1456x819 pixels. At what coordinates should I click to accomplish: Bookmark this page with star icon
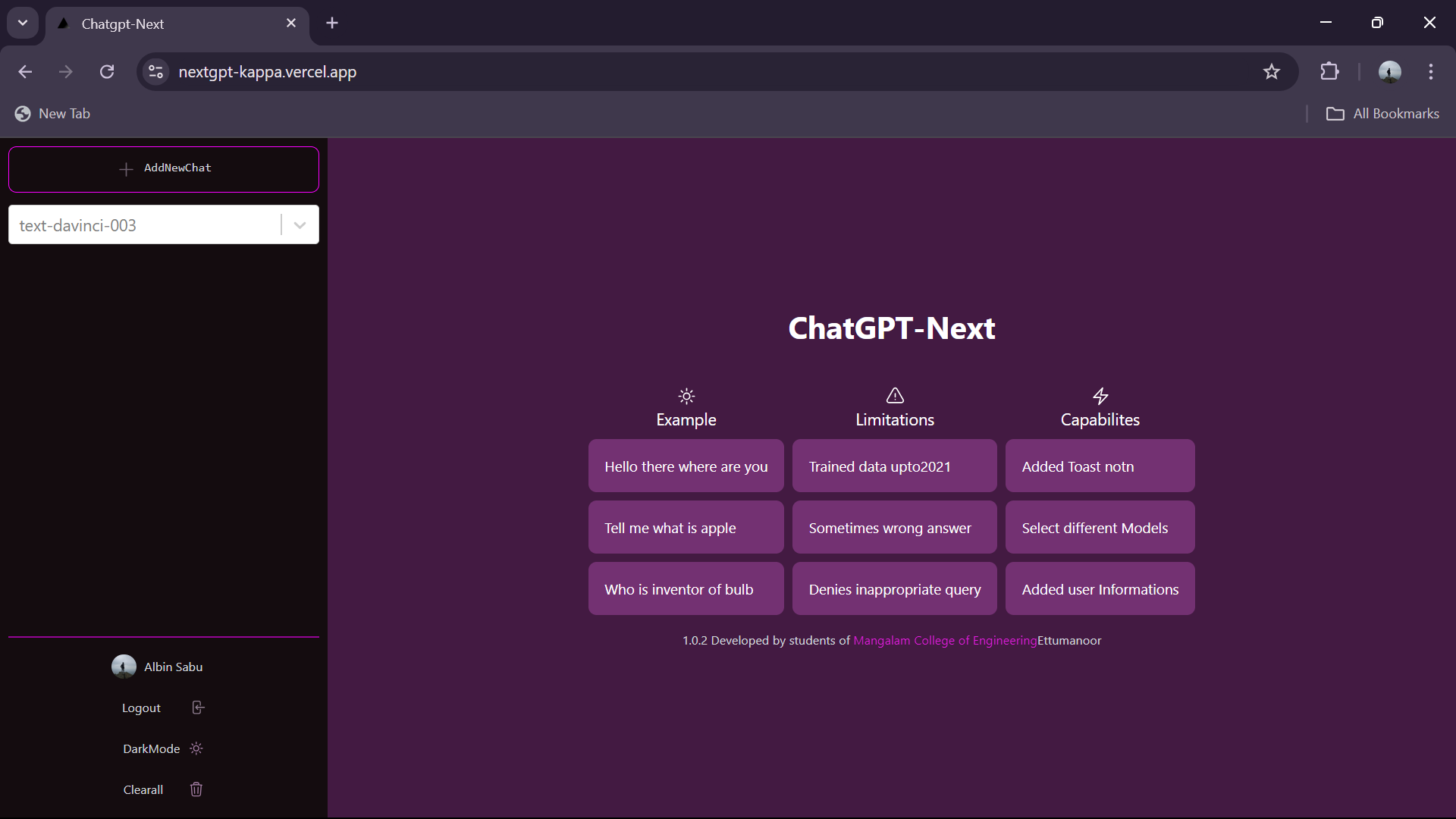1272,71
